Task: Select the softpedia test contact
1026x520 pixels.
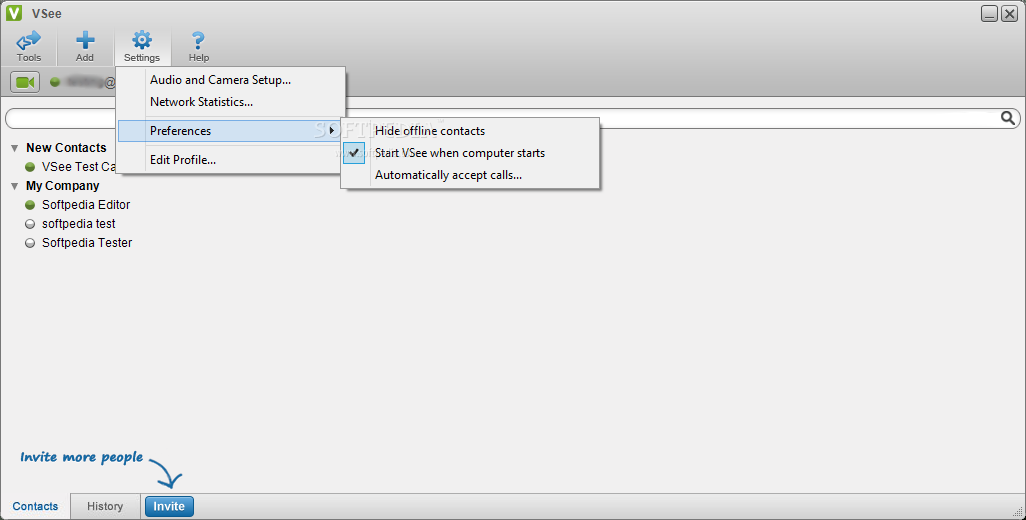Action: click(79, 224)
